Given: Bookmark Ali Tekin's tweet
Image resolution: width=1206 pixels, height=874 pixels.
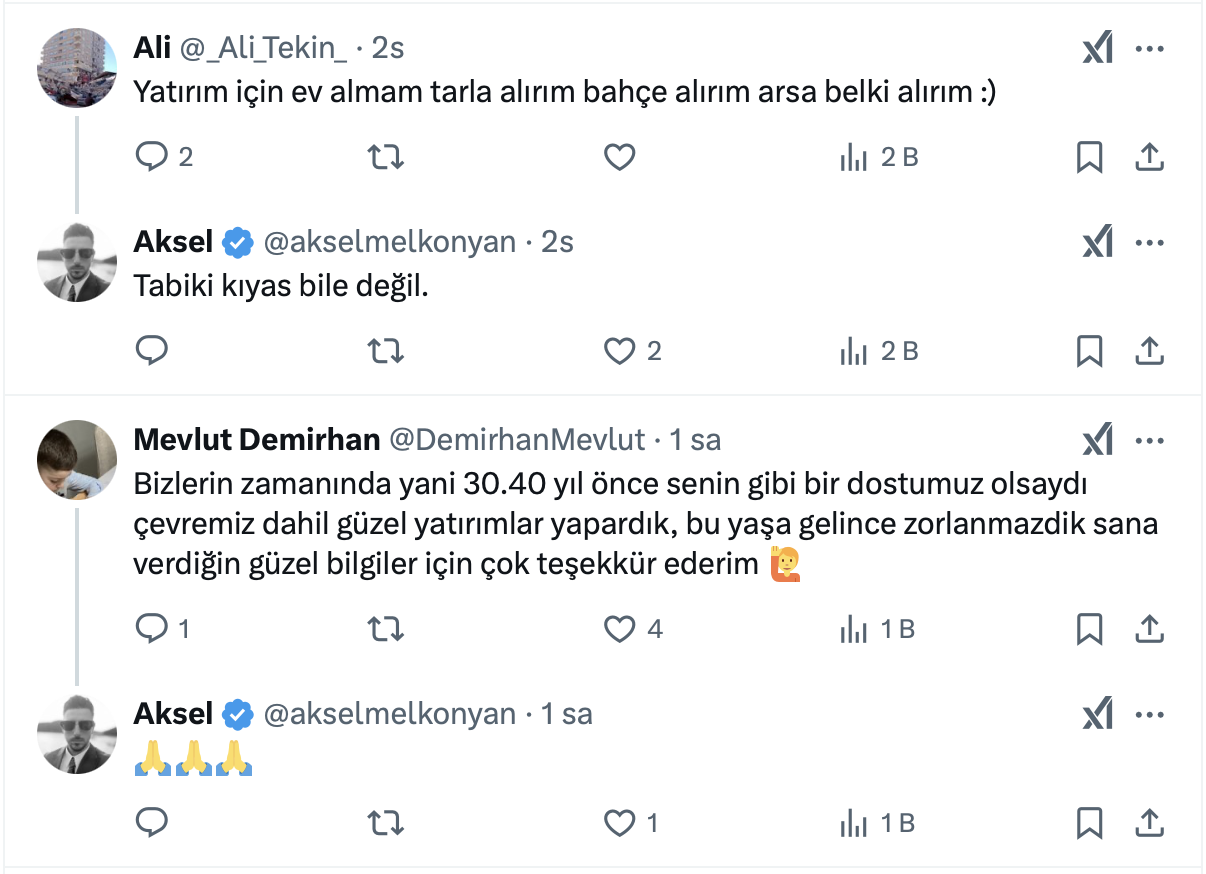Looking at the screenshot, I should click(1089, 157).
